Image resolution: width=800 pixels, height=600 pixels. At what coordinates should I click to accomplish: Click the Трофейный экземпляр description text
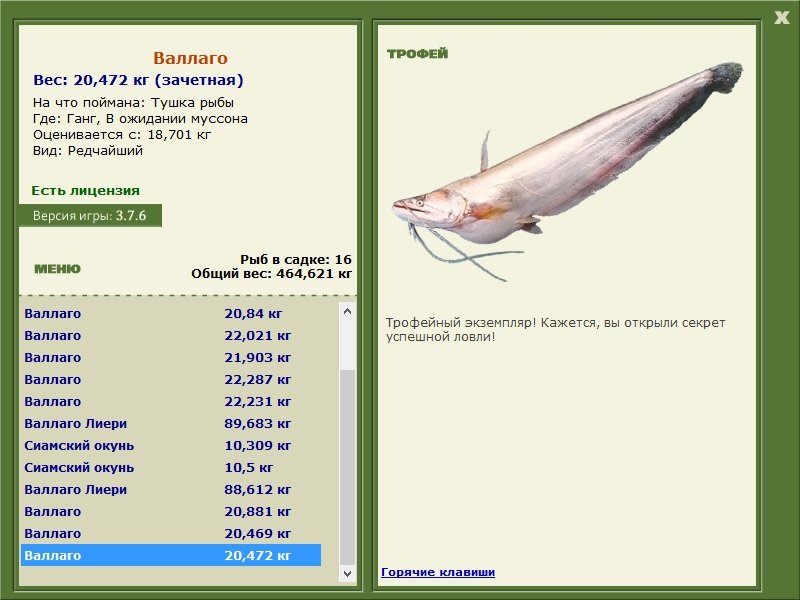pos(555,330)
